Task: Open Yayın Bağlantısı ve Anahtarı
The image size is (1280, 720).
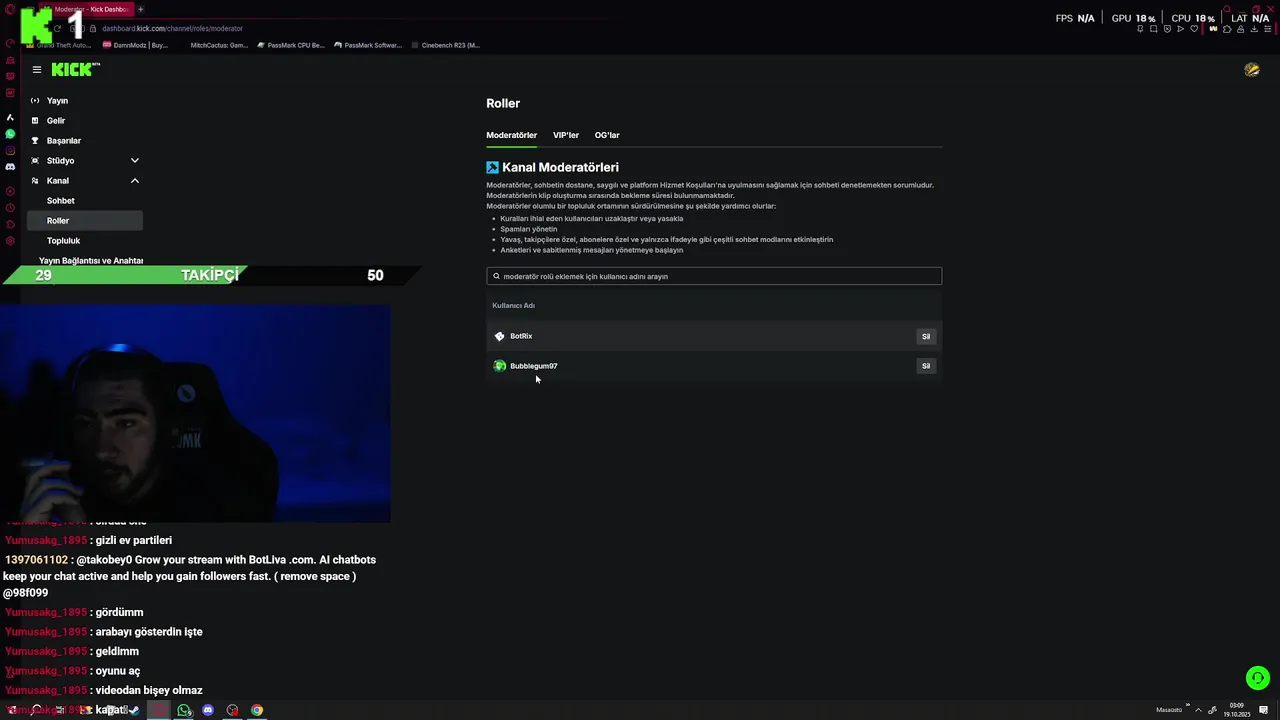Action: click(x=91, y=260)
